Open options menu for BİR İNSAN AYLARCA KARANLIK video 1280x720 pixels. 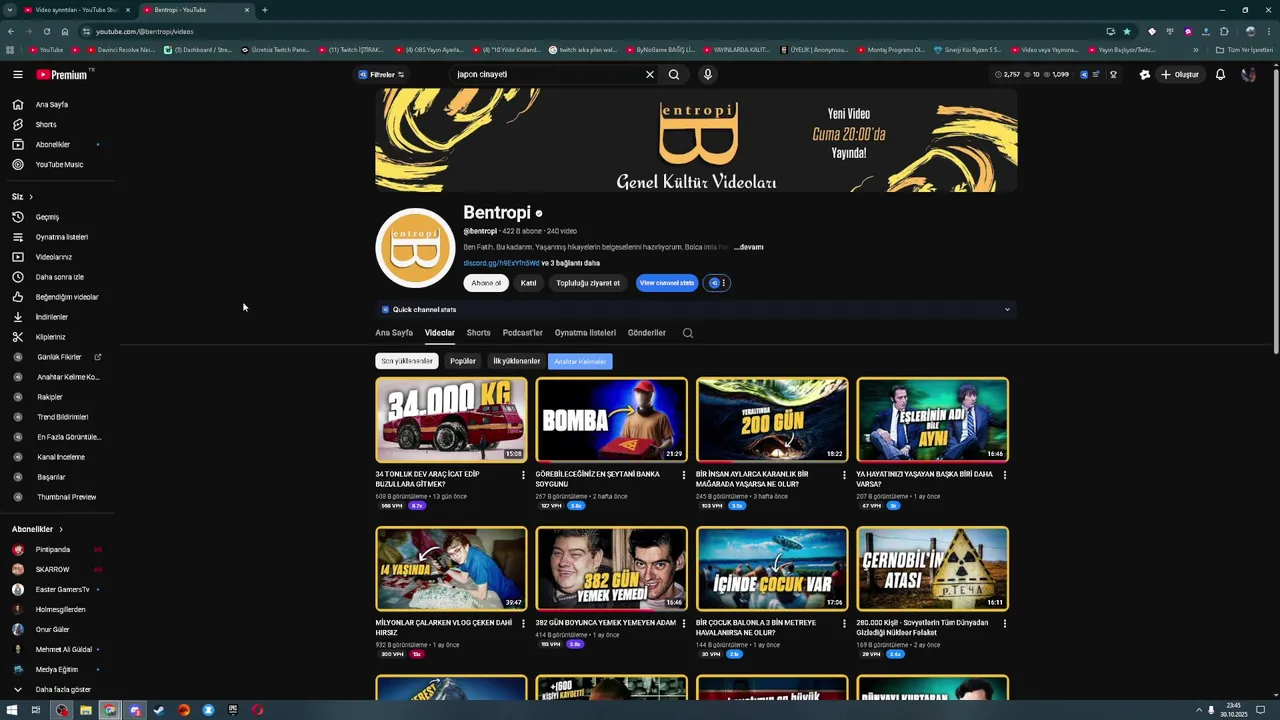[844, 475]
